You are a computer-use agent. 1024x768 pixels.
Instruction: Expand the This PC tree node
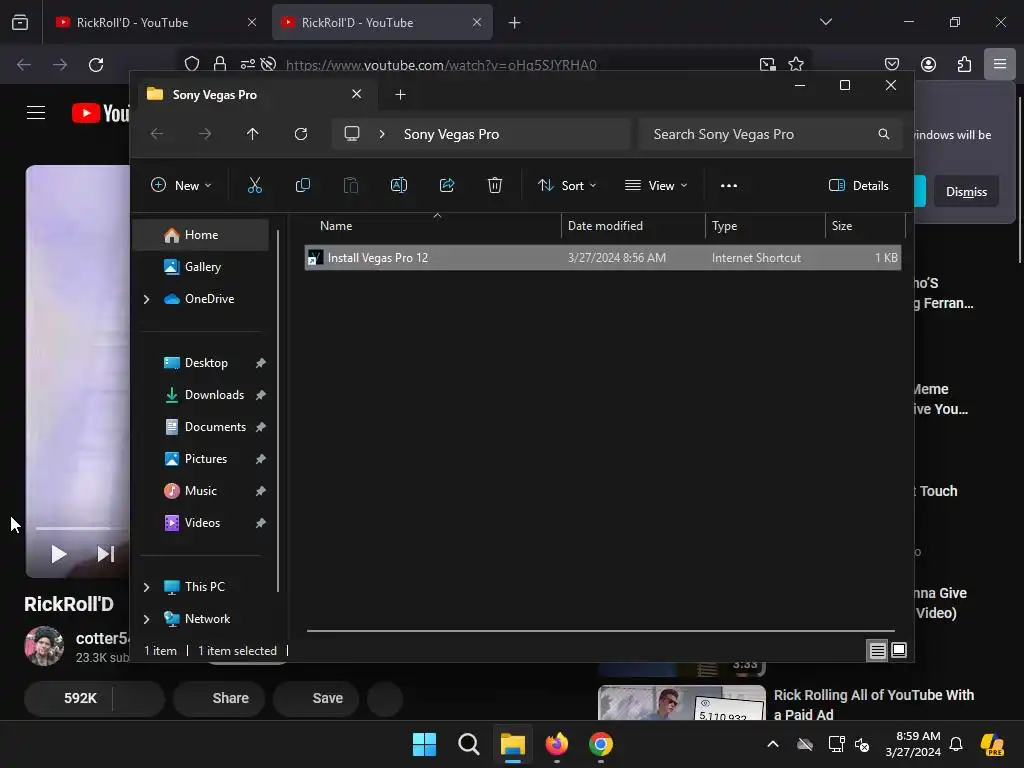pos(146,587)
